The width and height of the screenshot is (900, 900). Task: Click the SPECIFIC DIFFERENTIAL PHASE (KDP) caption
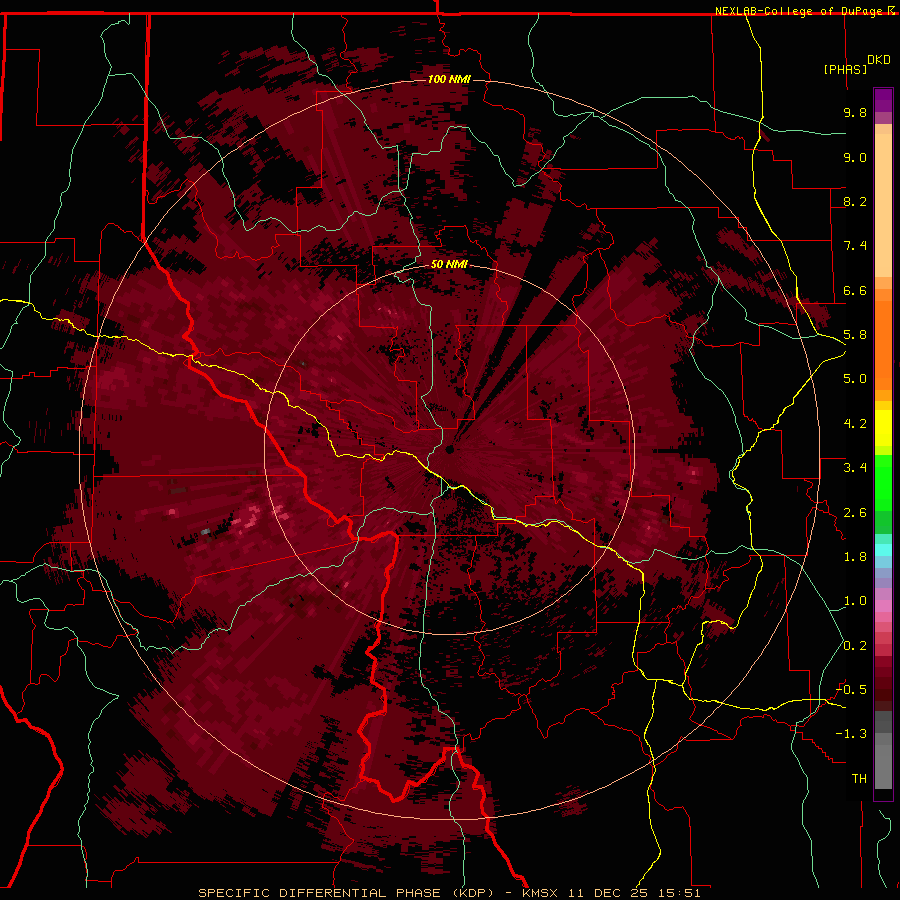click(346, 893)
